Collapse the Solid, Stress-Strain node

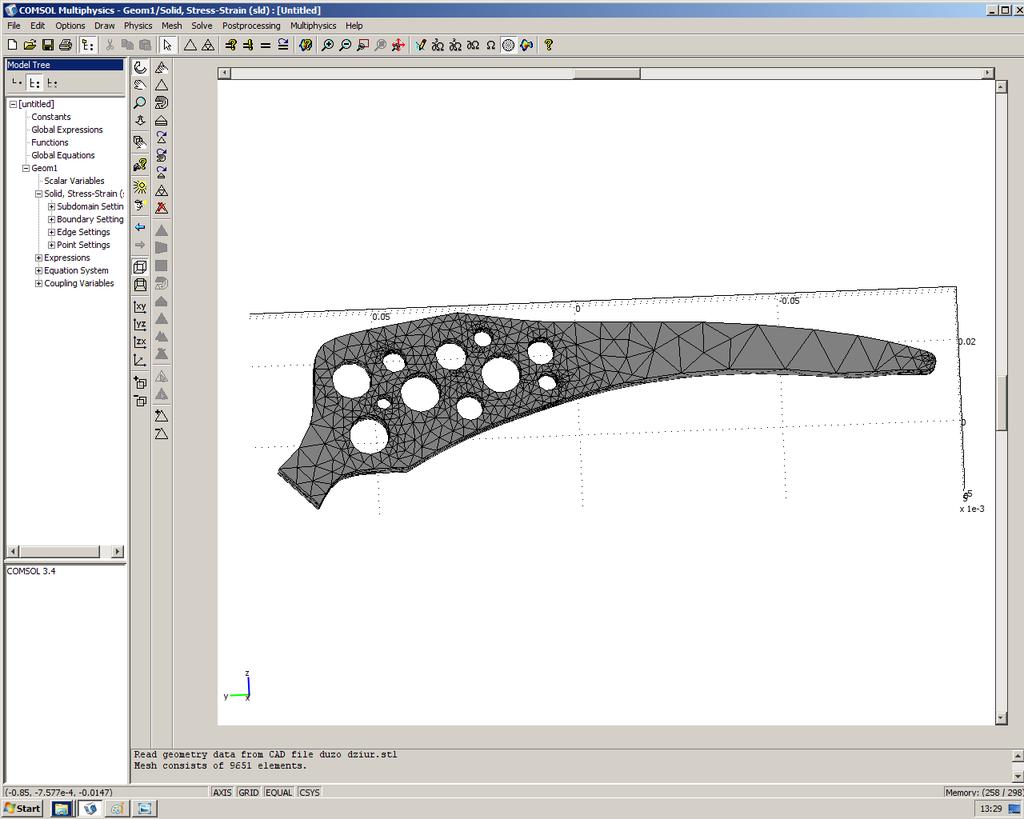39,194
